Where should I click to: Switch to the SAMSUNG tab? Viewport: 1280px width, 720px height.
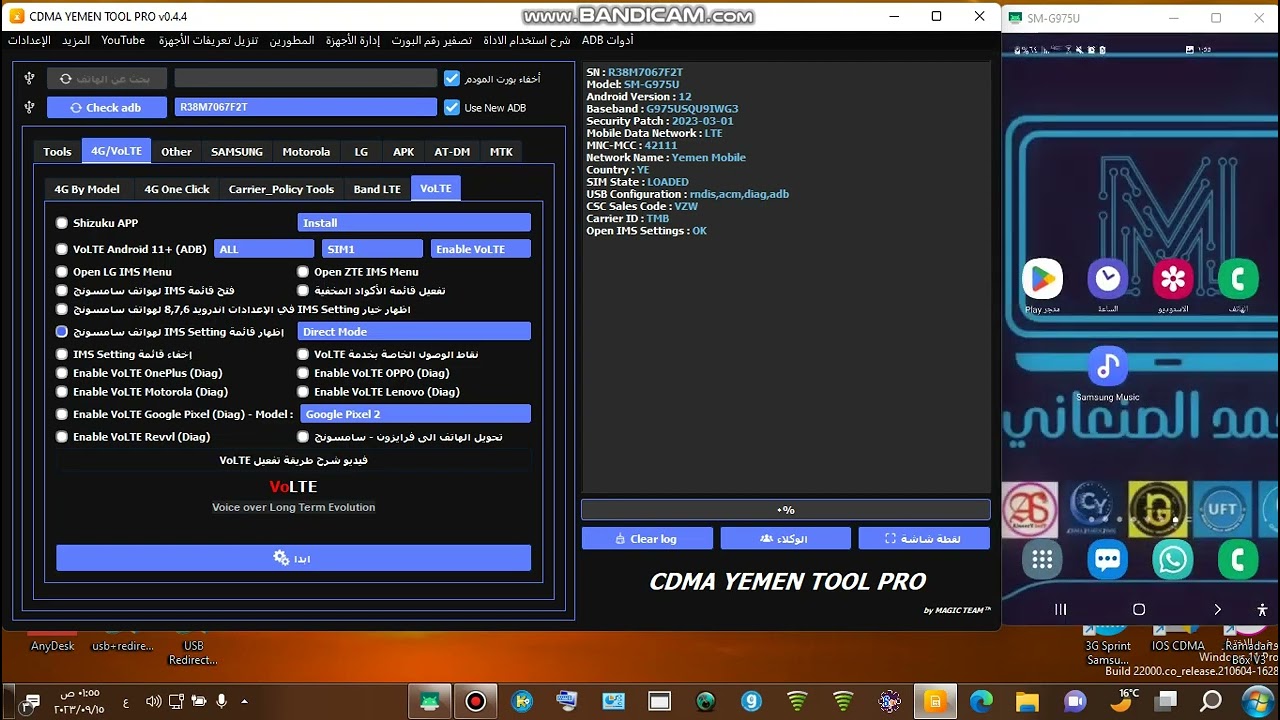(x=237, y=152)
